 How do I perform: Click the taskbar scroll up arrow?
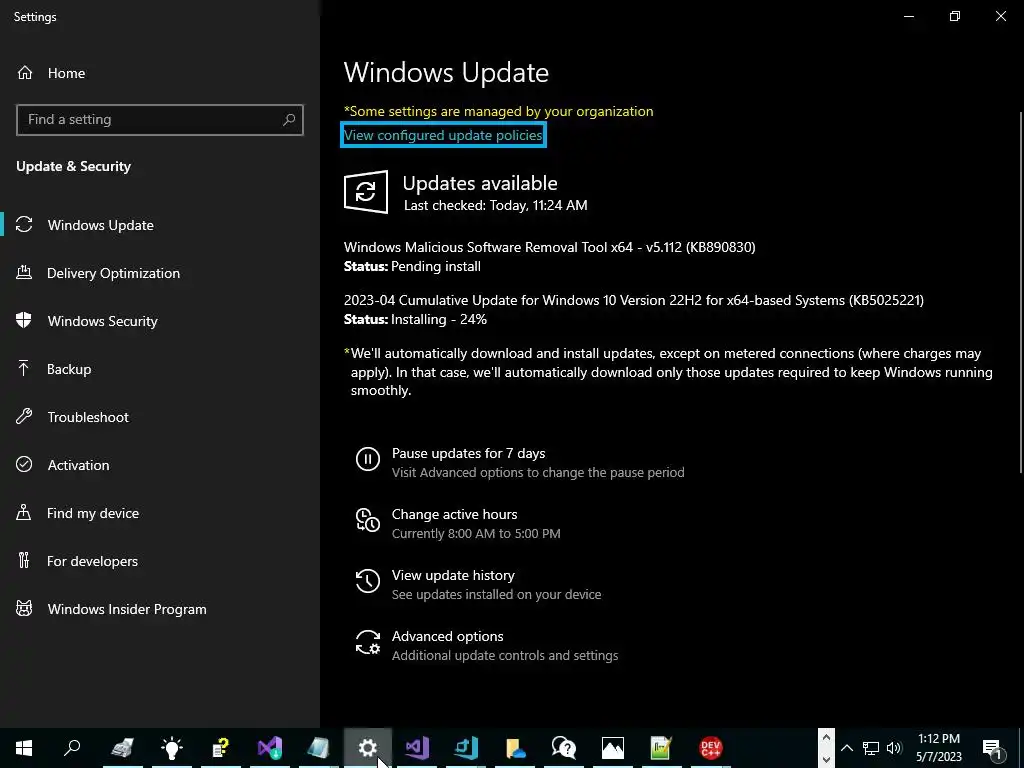coord(825,738)
